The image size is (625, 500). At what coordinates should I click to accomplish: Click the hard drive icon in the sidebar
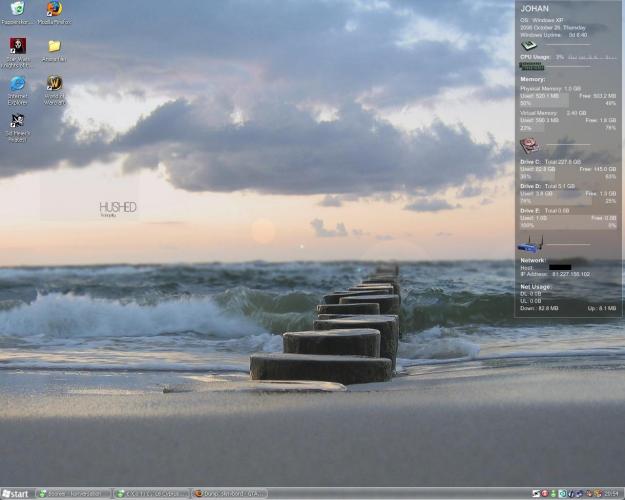529,145
